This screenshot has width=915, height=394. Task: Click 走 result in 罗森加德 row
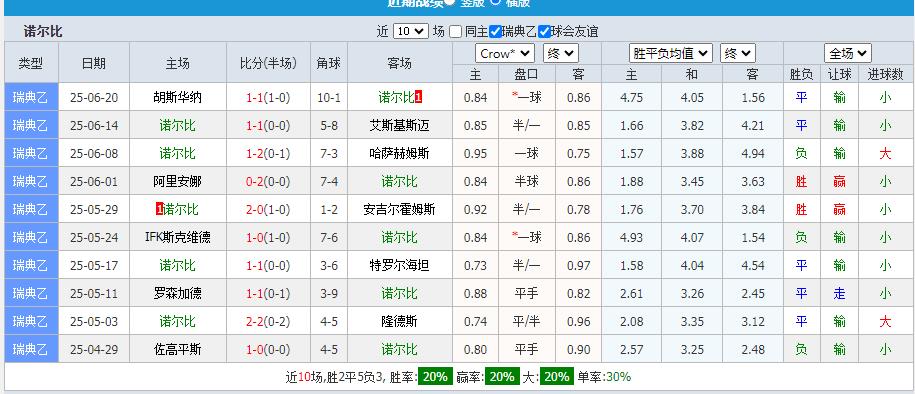pyautogui.click(x=839, y=294)
